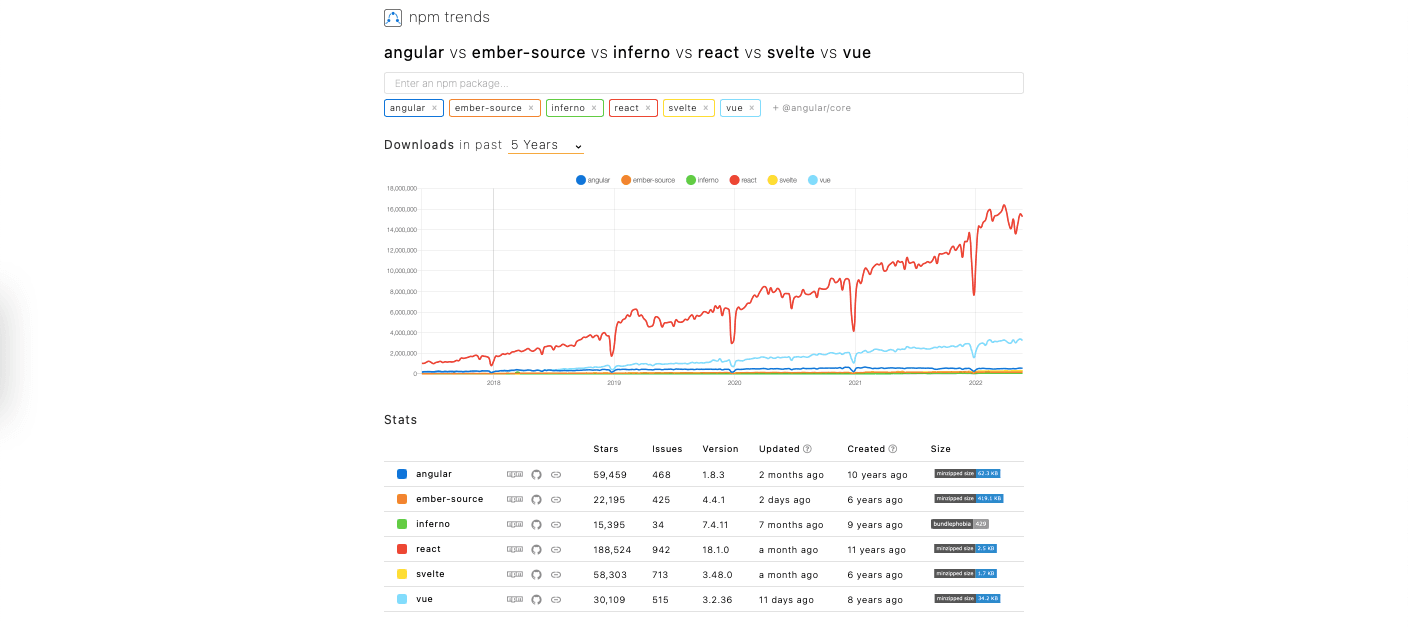The height and width of the screenshot is (627, 1408).
Task: Toggle svelte series in chart legend
Action: point(782,180)
